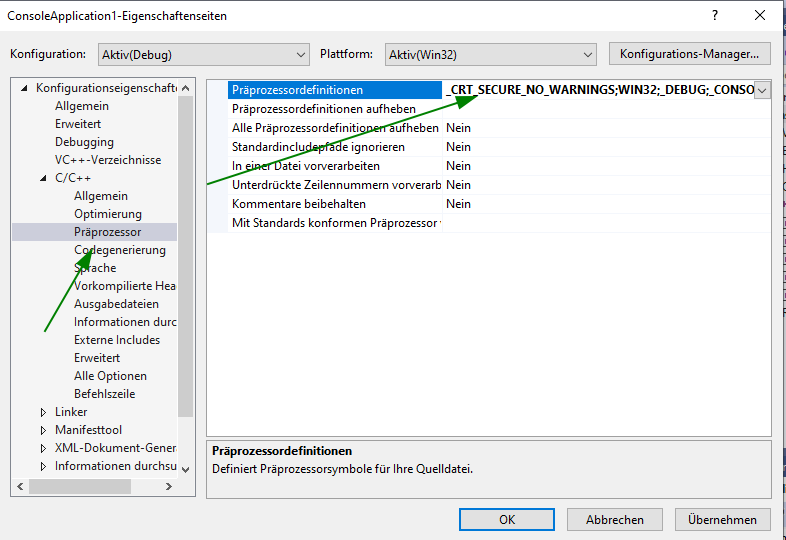Collapse the C/C++ tree node

click(x=43, y=178)
